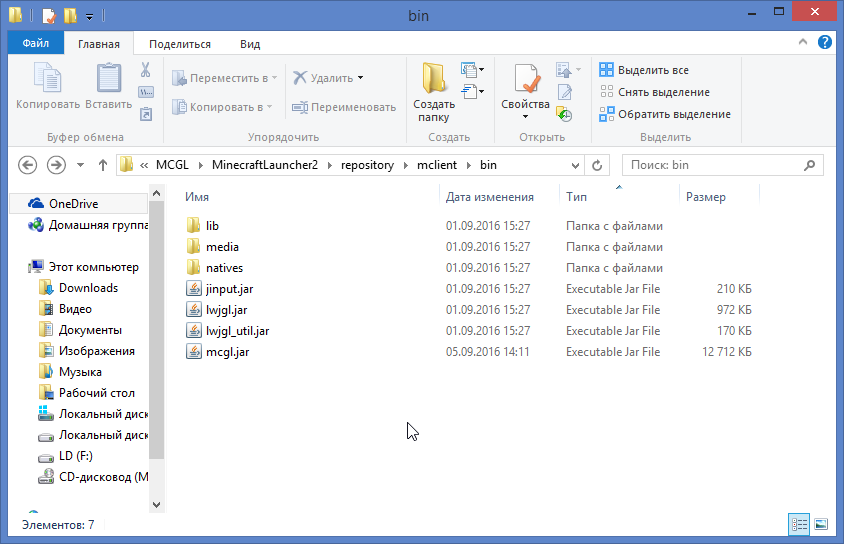Click the Вставить (Paste) clipboard icon
Screen dimensions: 844x544
(x=108, y=78)
